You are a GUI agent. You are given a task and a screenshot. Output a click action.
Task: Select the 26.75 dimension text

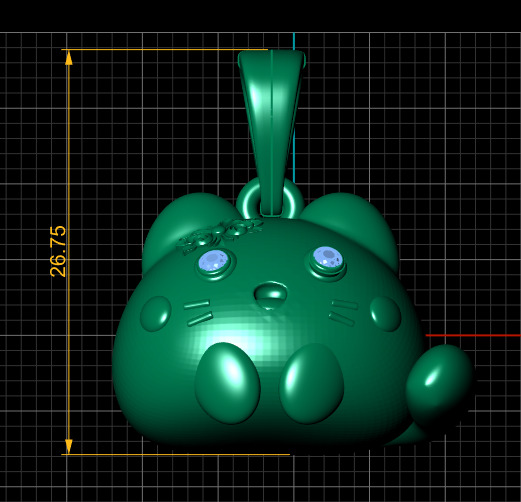pyautogui.click(x=58, y=252)
